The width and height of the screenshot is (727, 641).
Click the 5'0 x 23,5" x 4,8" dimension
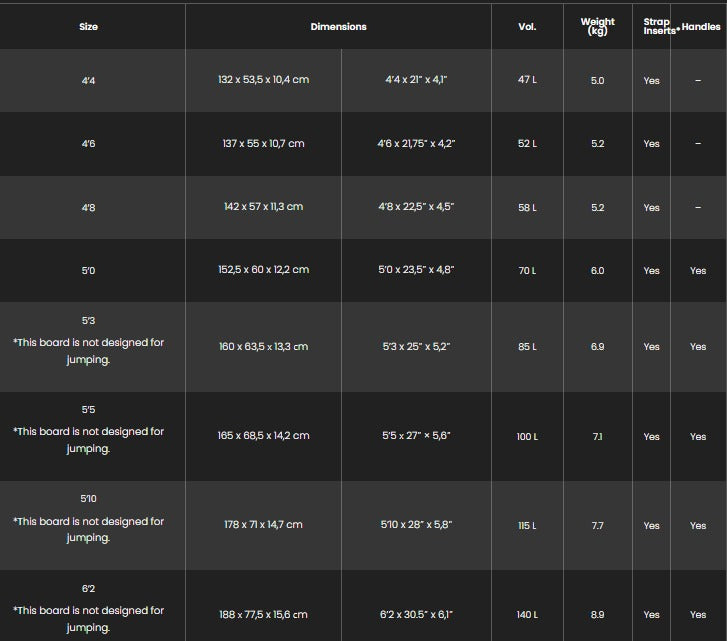(x=416, y=271)
